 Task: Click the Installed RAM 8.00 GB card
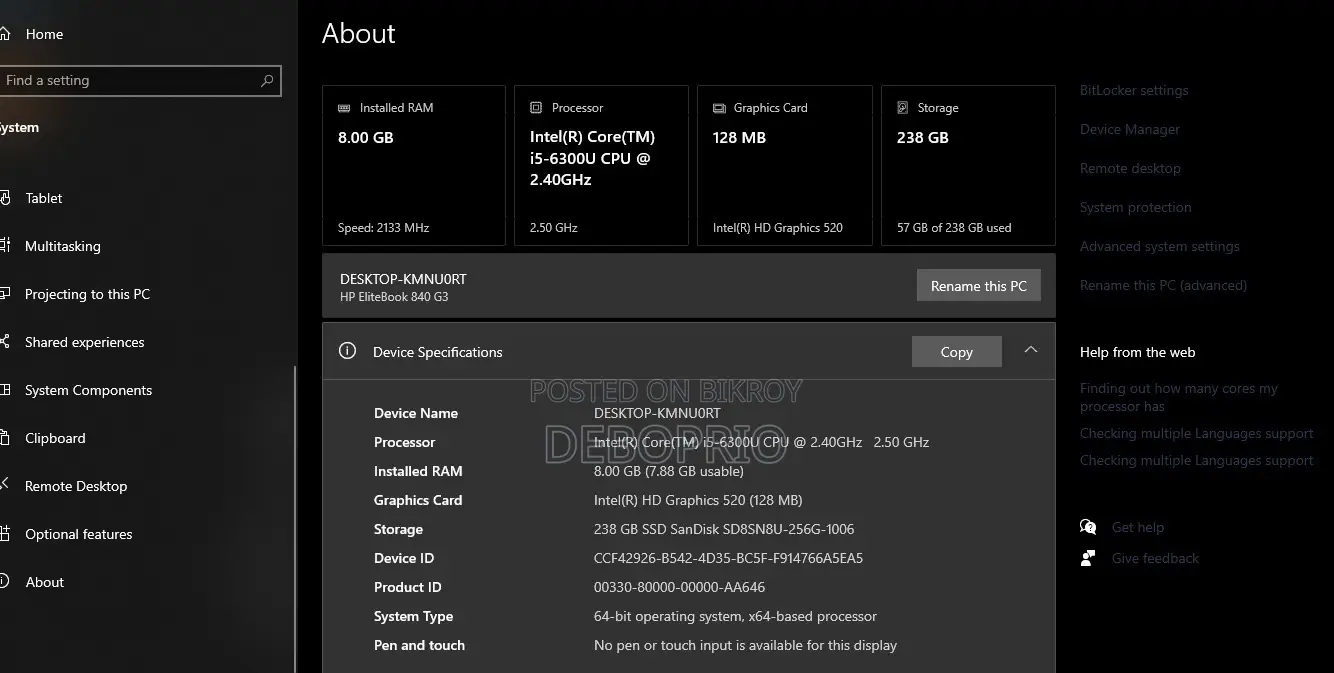(413, 165)
